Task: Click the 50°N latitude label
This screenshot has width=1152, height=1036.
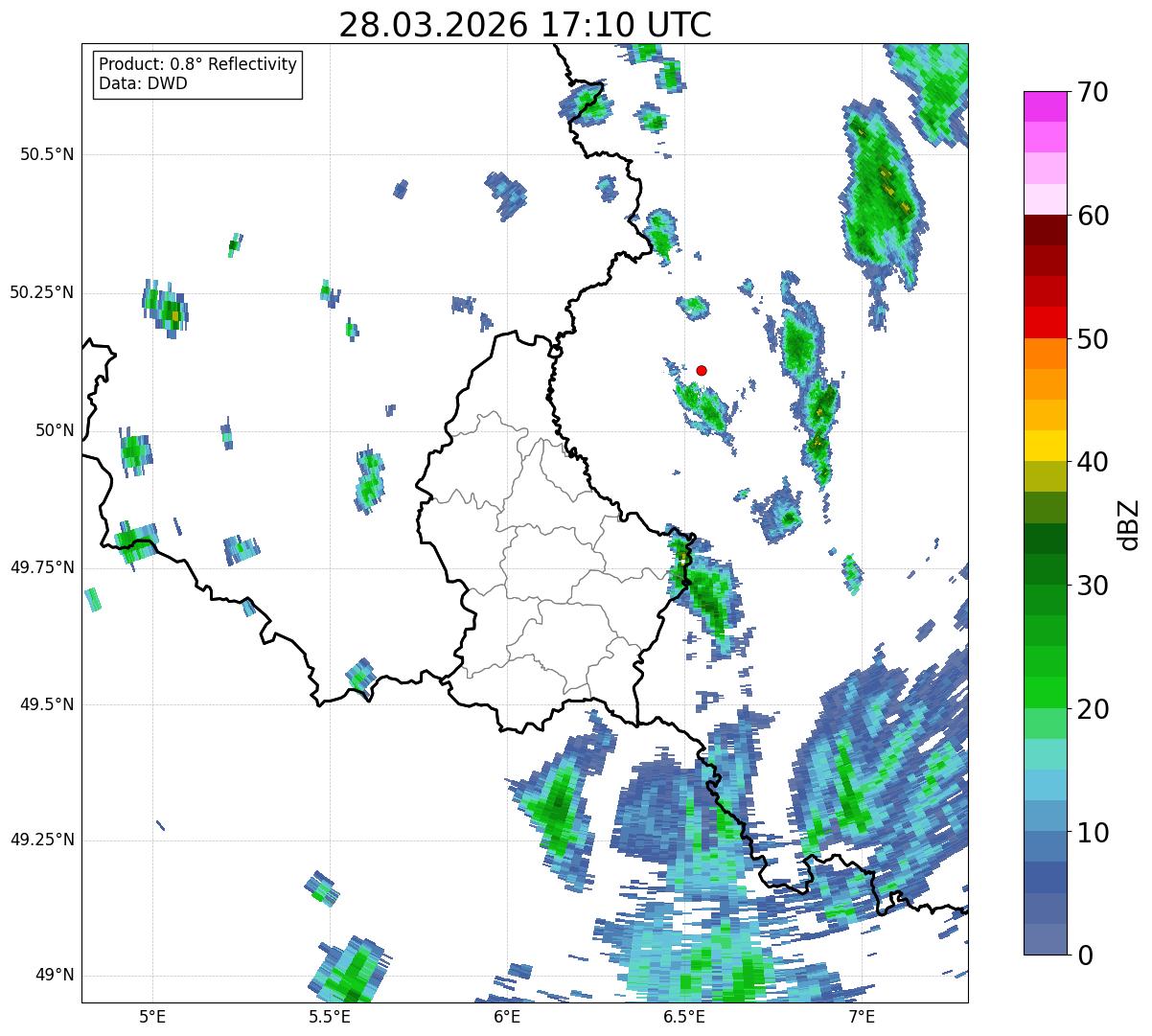Action: pyautogui.click(x=54, y=430)
